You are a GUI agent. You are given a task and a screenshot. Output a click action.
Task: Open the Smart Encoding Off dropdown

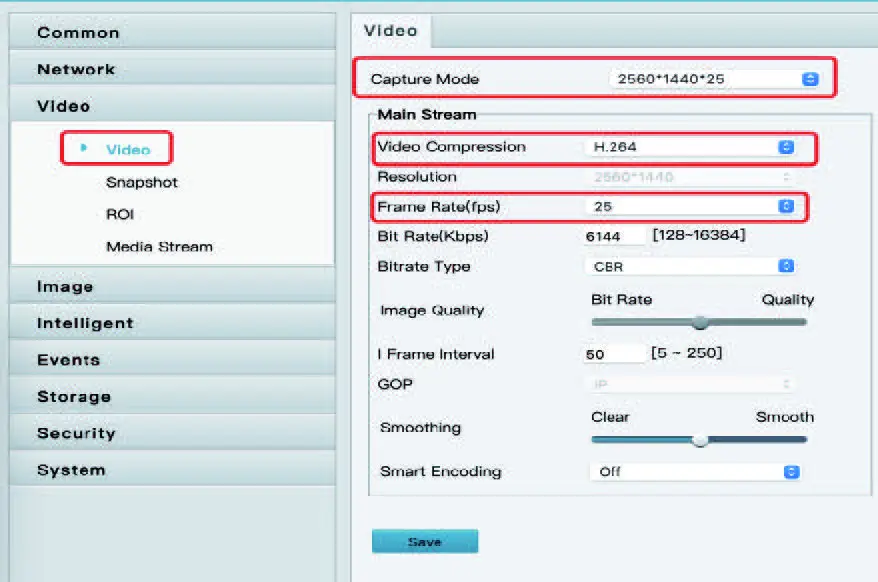tap(695, 472)
